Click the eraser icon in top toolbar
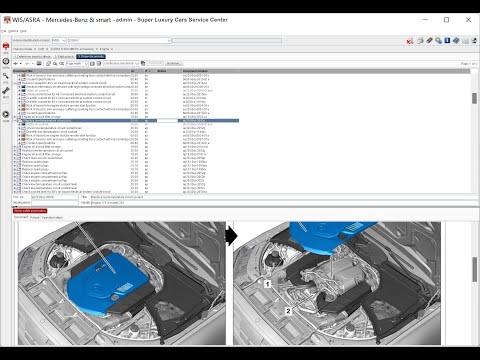Screen dimensions: 480x360 (x=429, y=41)
